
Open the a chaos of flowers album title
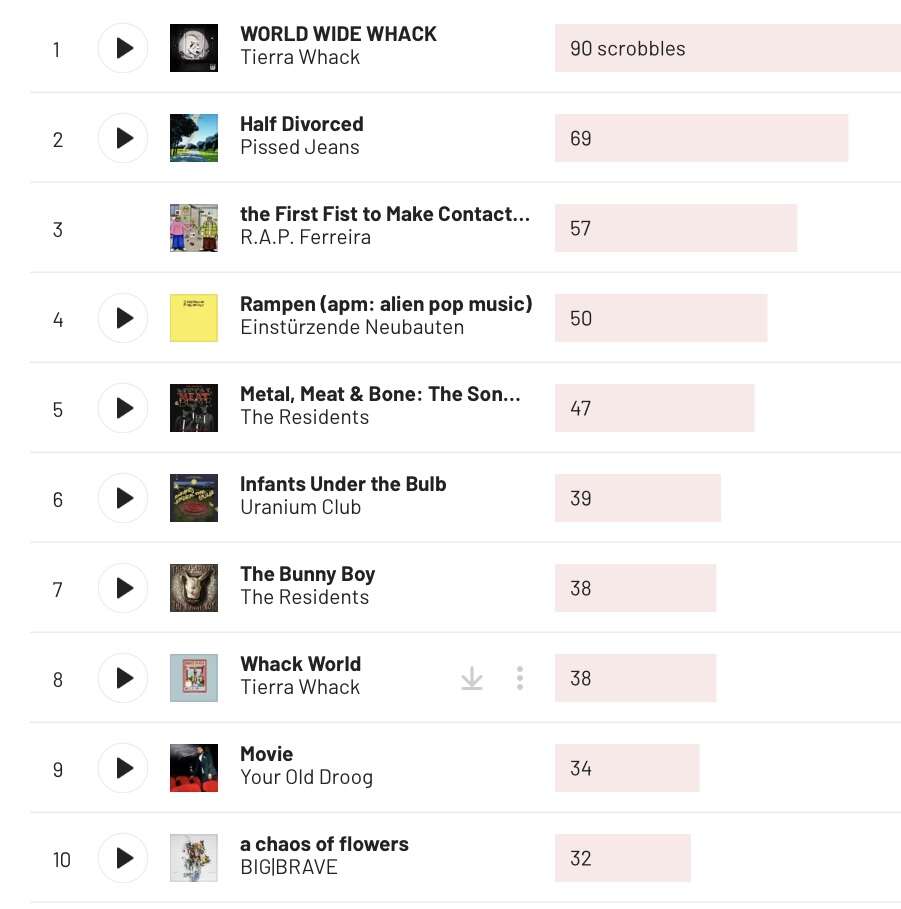click(324, 844)
